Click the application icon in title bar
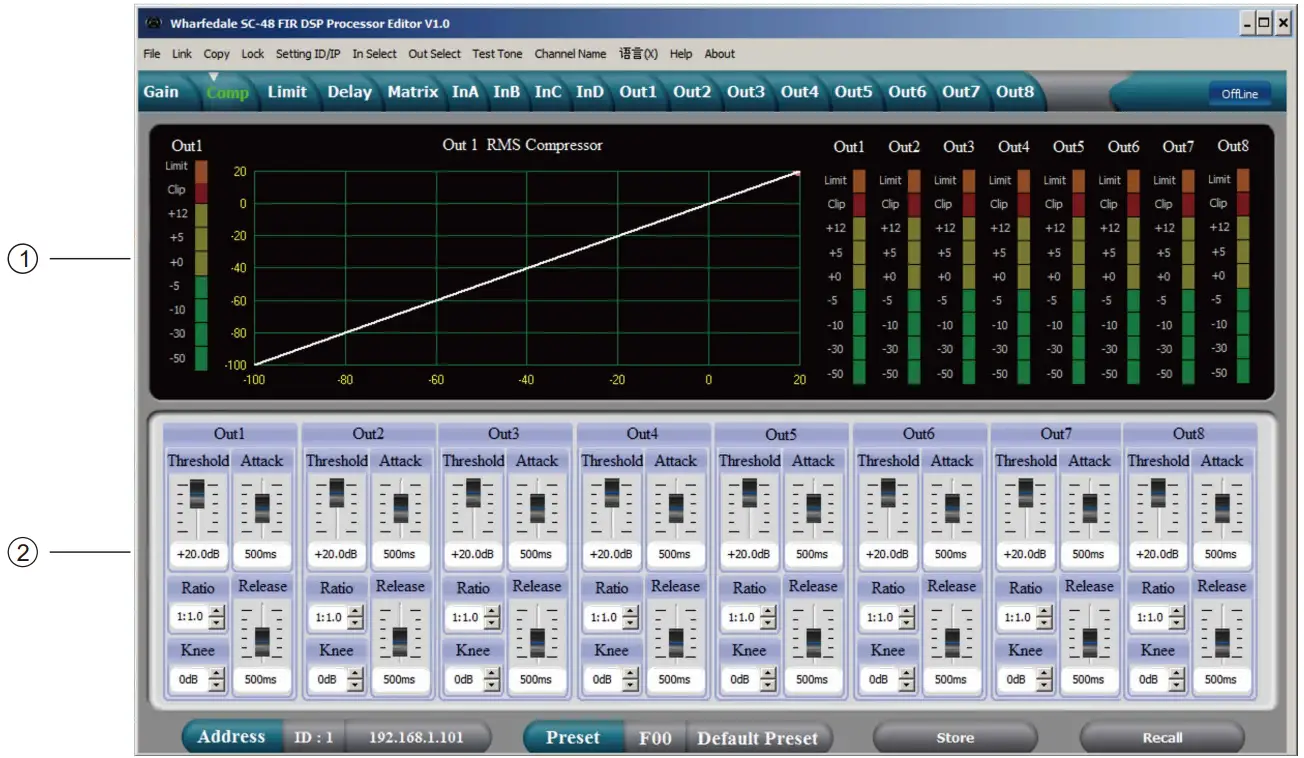This screenshot has height=758, width=1304. pos(153,23)
